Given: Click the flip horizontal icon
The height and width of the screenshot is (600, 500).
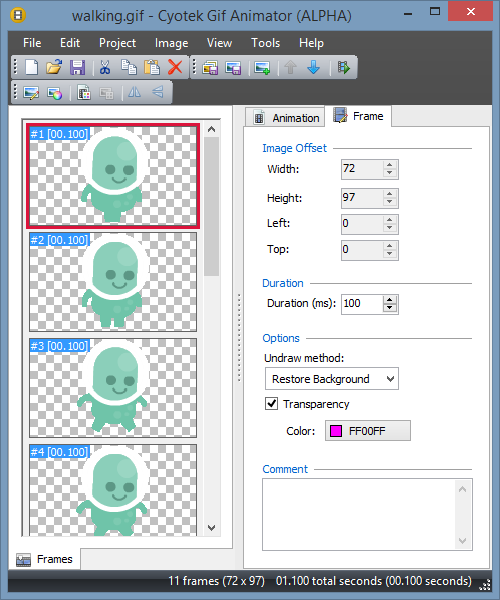Looking at the screenshot, I should pos(134,92).
